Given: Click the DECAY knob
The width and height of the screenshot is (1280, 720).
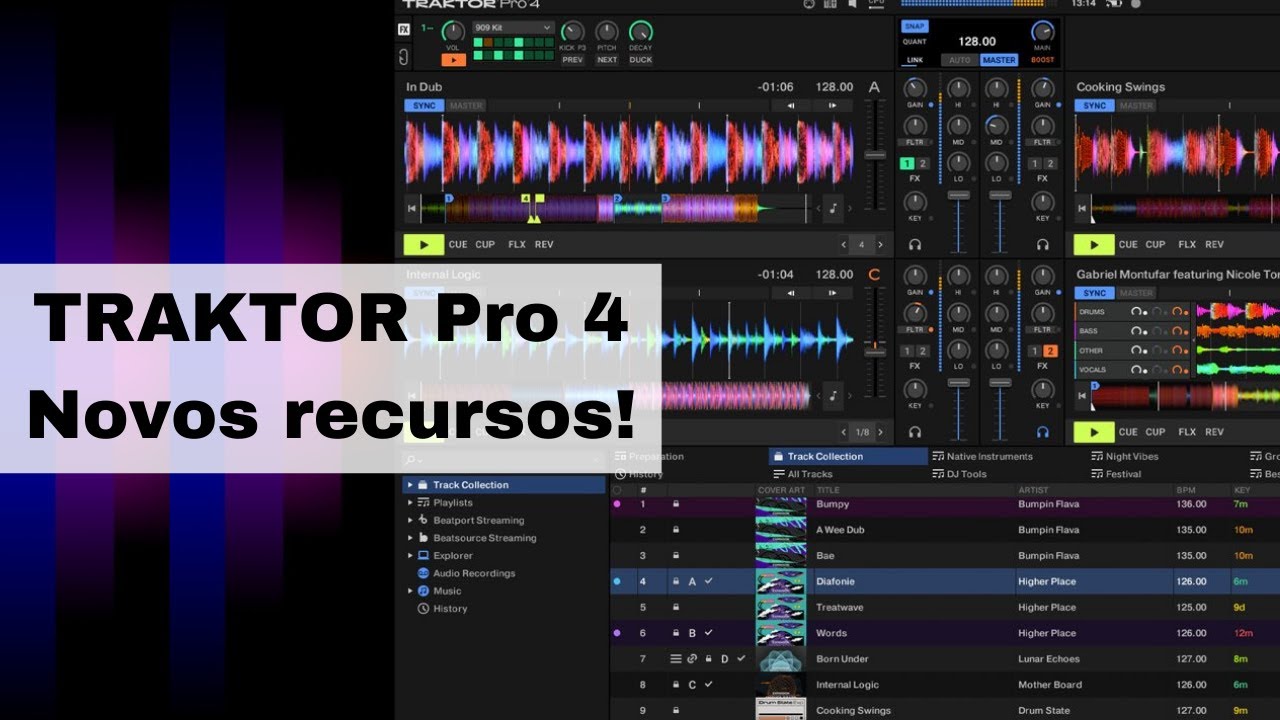Looking at the screenshot, I should pyautogui.click(x=641, y=32).
